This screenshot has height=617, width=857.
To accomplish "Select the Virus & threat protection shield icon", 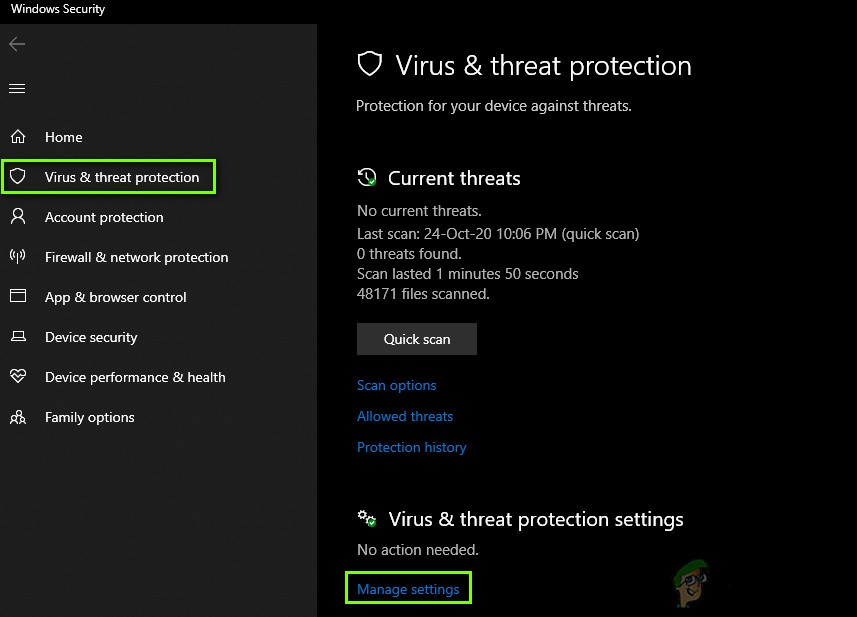I will coord(18,176).
